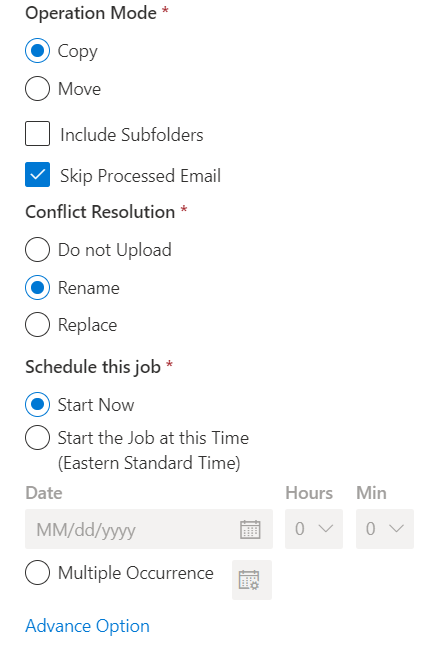Expand the Min dropdown
The width and height of the screenshot is (425, 656).
click(x=385, y=529)
